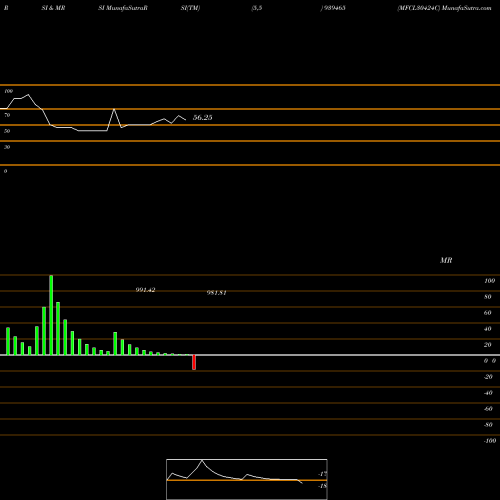Image resolution: width=500 pixels, height=500 pixels.
Task: Select the 981.81 price label
Action: click(217, 293)
